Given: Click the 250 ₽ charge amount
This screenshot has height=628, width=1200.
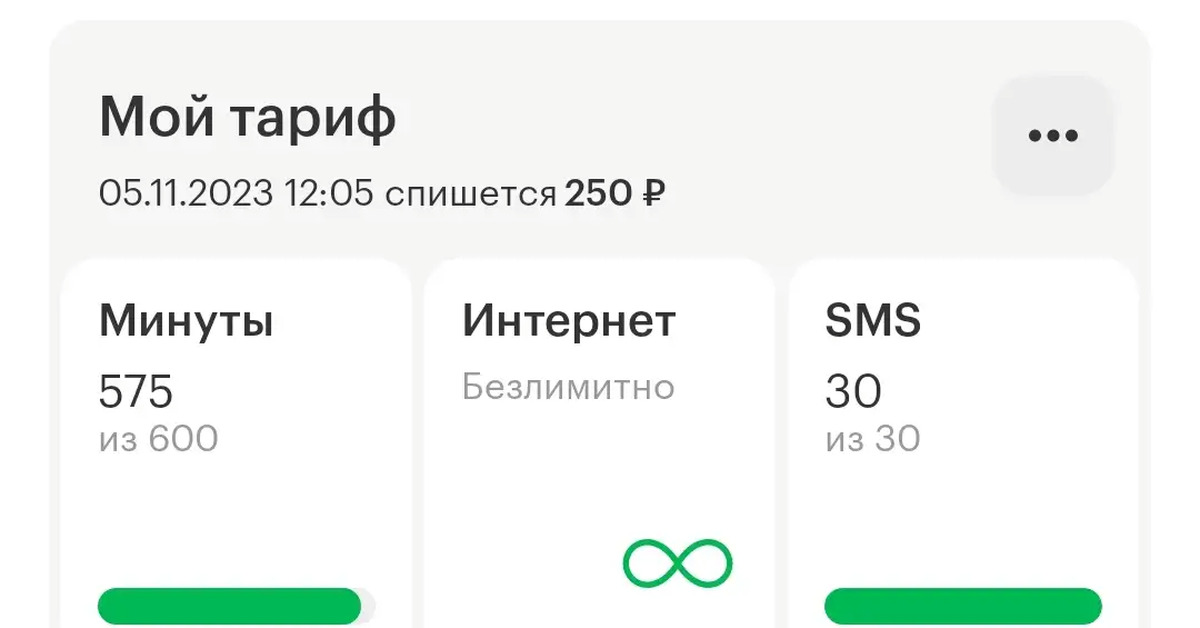Looking at the screenshot, I should 614,193.
